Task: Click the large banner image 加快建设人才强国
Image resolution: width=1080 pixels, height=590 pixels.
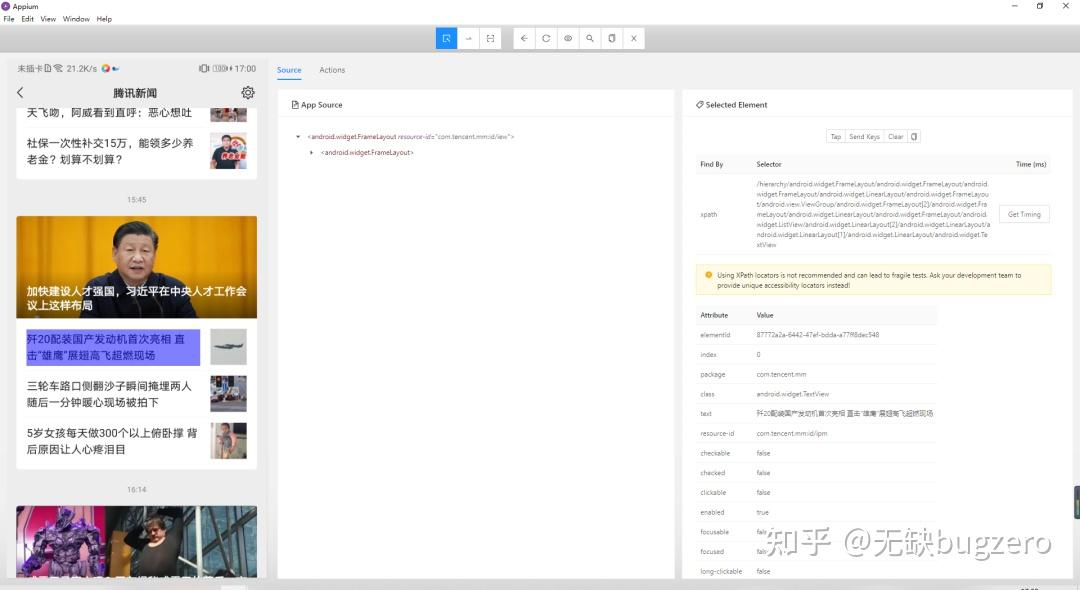Action: pyautogui.click(x=136, y=267)
